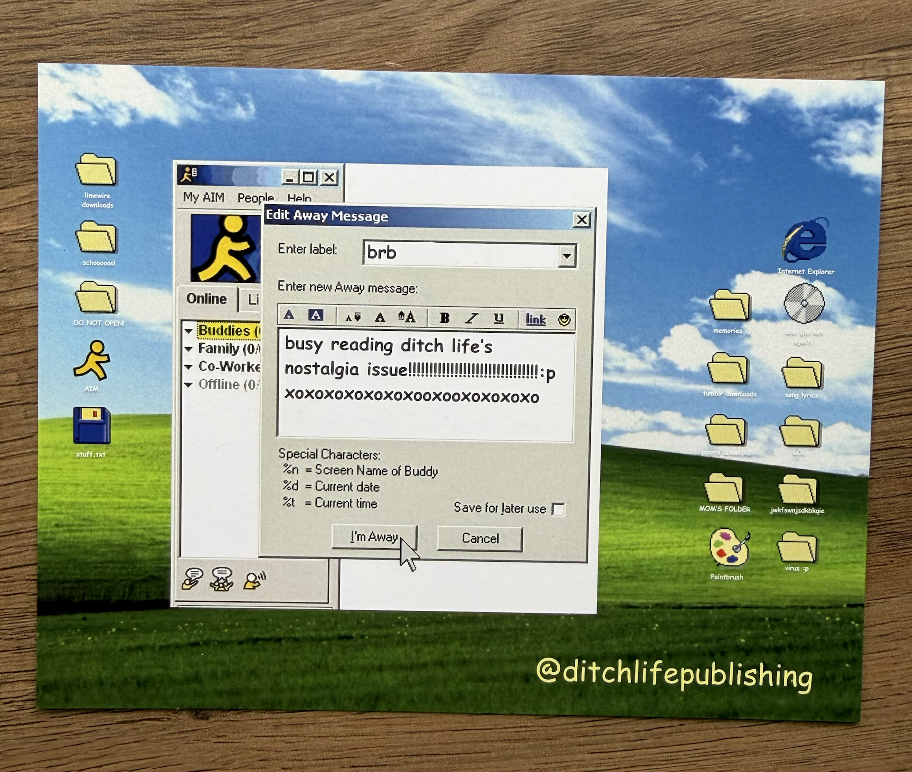Screen dimensions: 912x772
Task: Click the large AIM running man logo
Action: 226,248
